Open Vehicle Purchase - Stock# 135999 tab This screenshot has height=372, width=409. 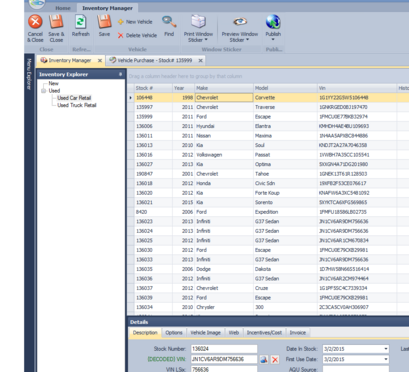coord(155,60)
